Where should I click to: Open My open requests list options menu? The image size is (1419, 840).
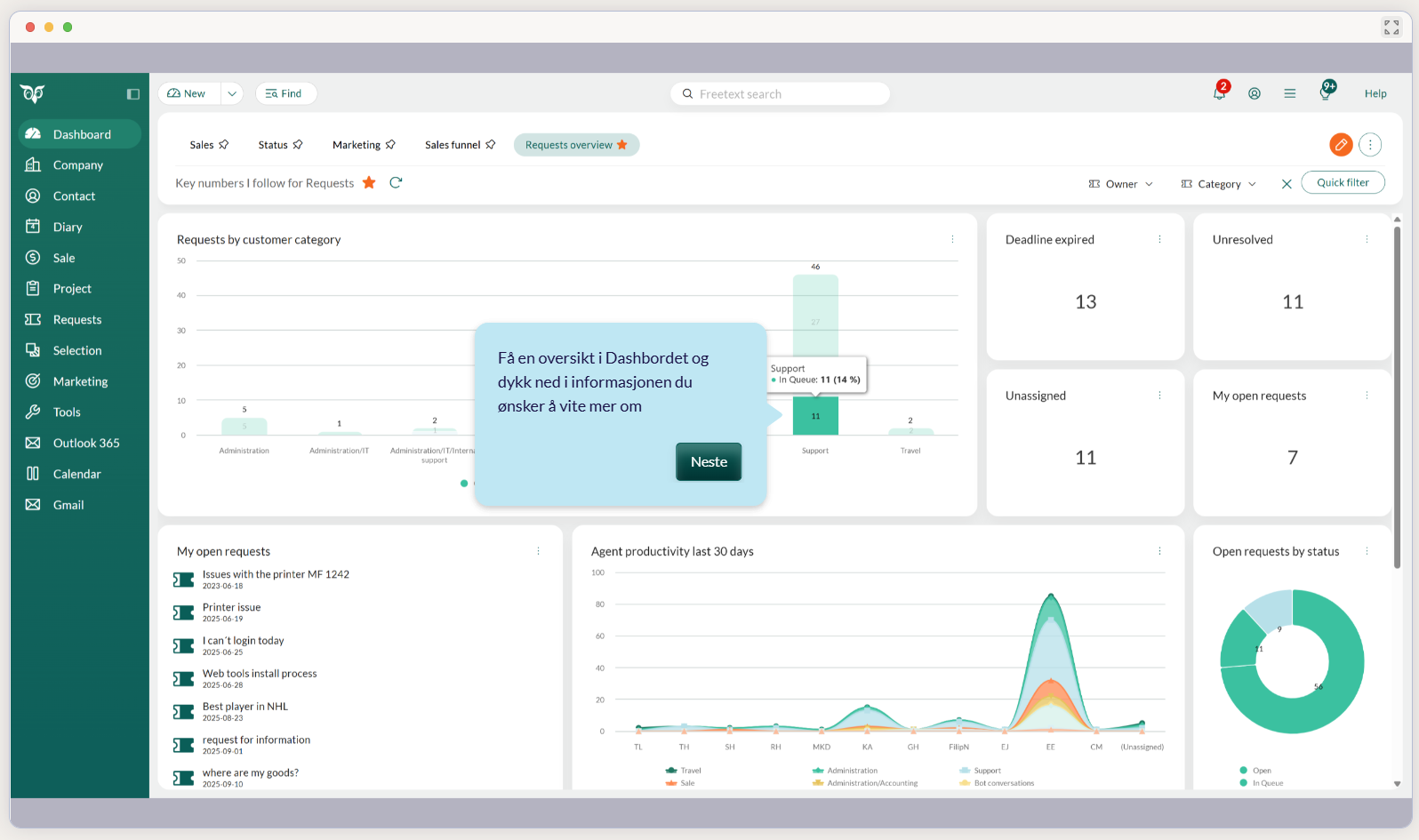click(538, 551)
